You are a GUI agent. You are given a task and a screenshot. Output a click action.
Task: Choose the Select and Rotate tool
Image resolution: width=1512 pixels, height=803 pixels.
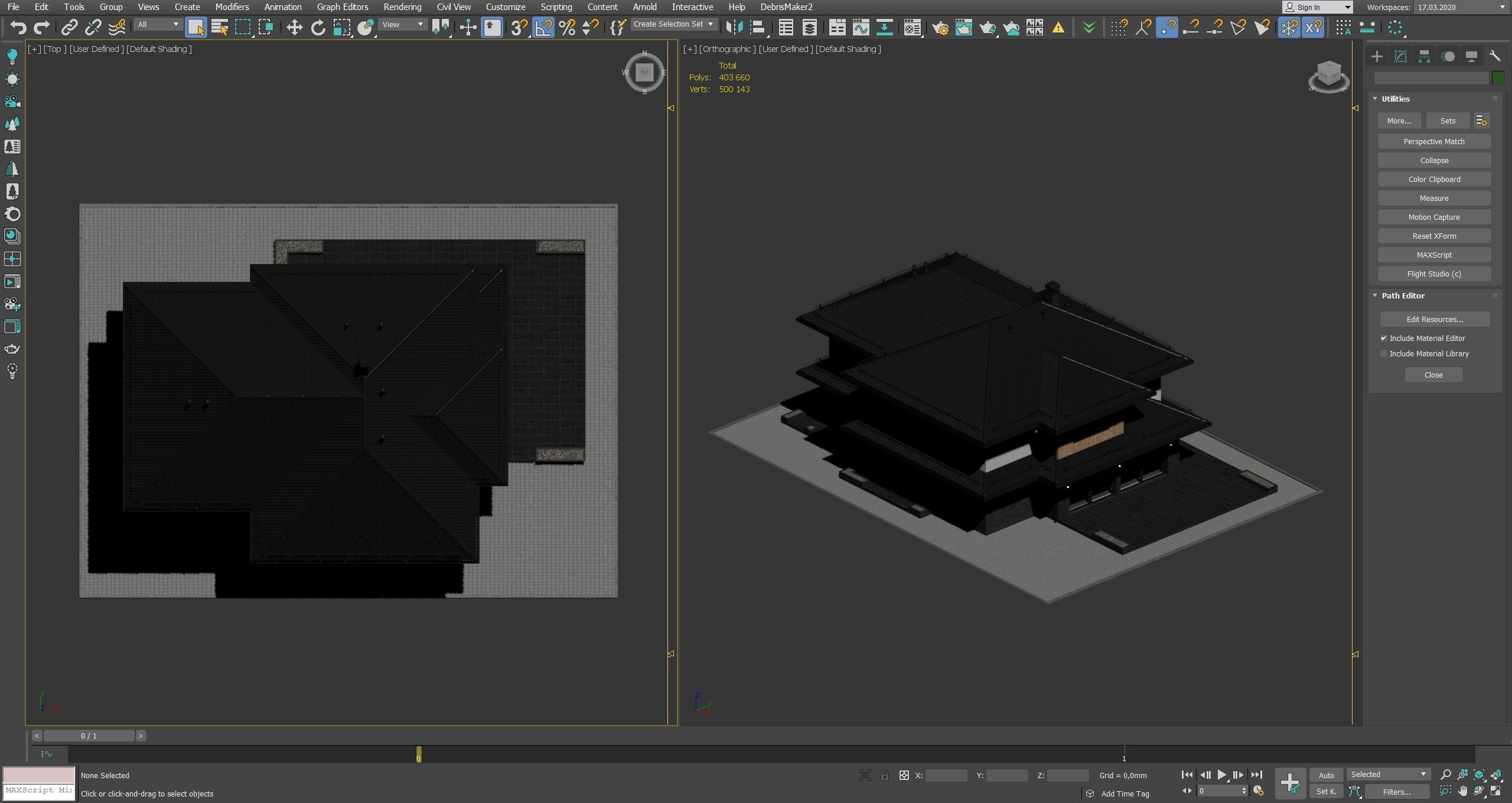[x=318, y=27]
